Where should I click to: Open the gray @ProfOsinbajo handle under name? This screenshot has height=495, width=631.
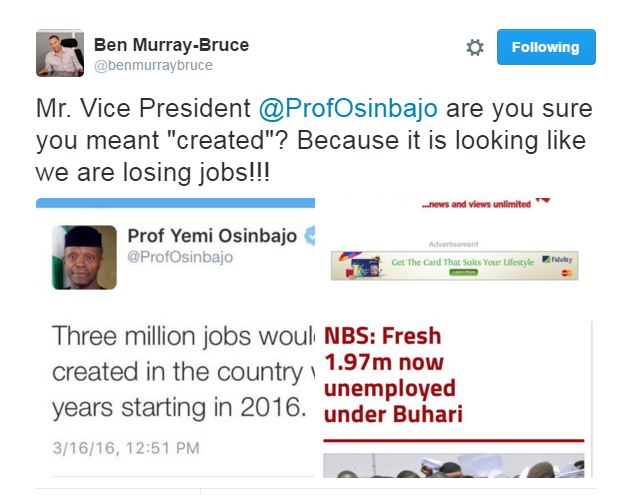[x=180, y=258]
